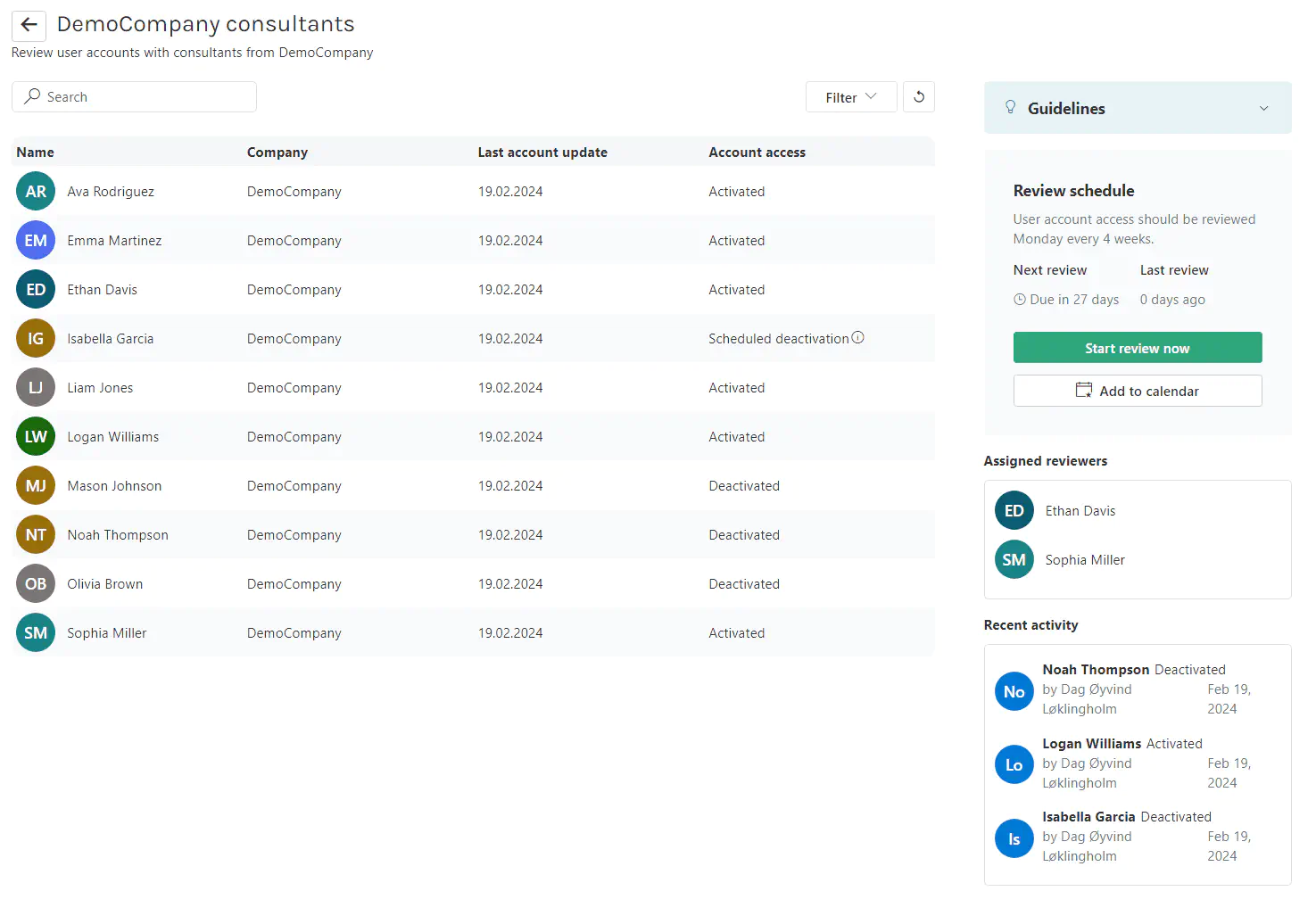
Task: Click Sophia Miller's avatar under Assigned reviewers
Action: tap(1014, 559)
